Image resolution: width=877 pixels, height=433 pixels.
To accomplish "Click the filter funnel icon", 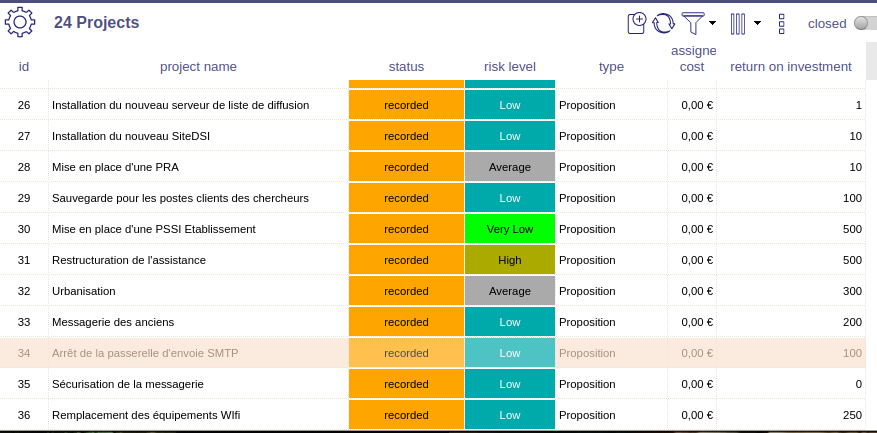I will tap(692, 23).
